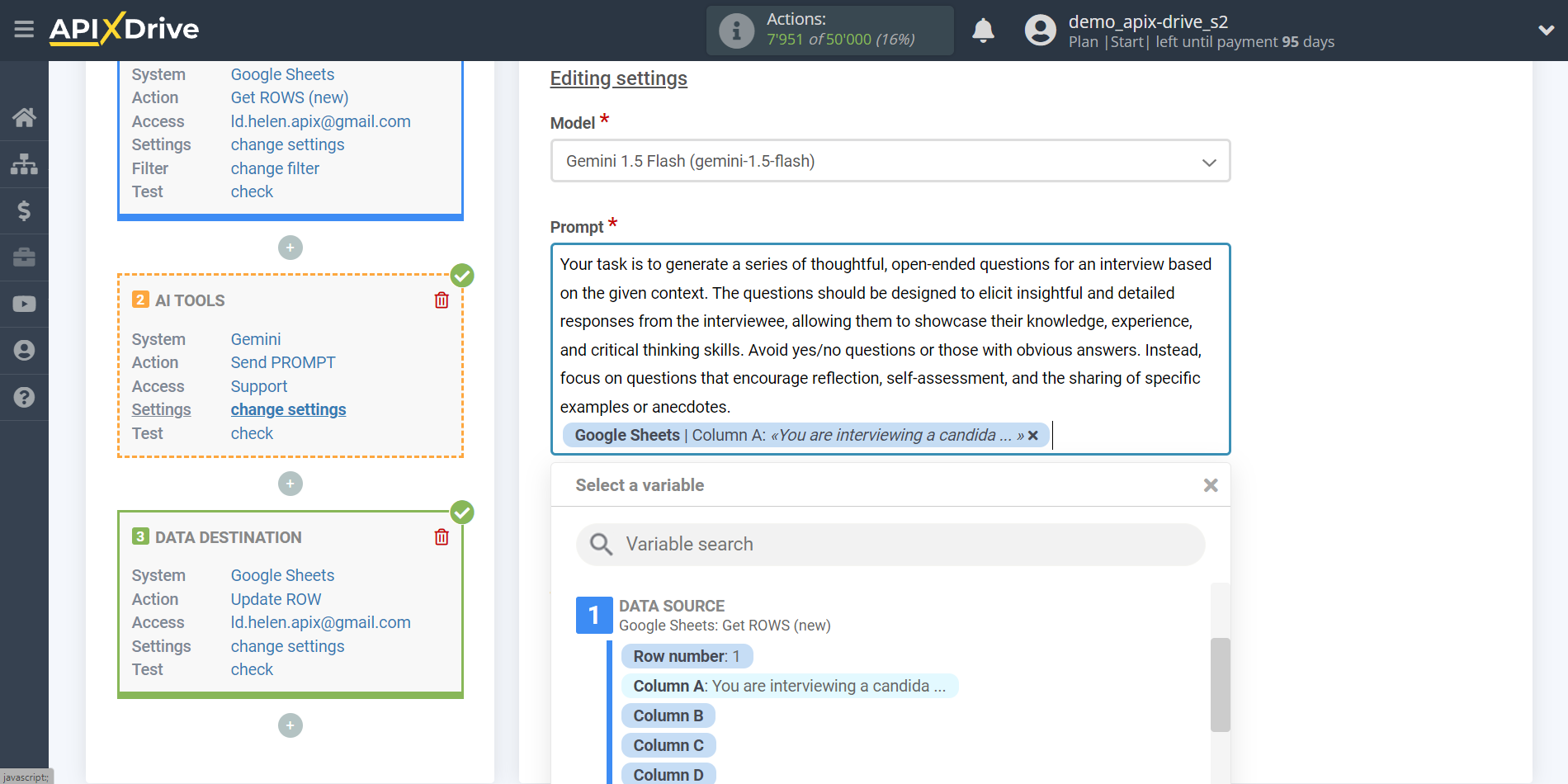This screenshot has width=1568, height=784.
Task: Click the user avatar icon
Action: [x=1040, y=31]
